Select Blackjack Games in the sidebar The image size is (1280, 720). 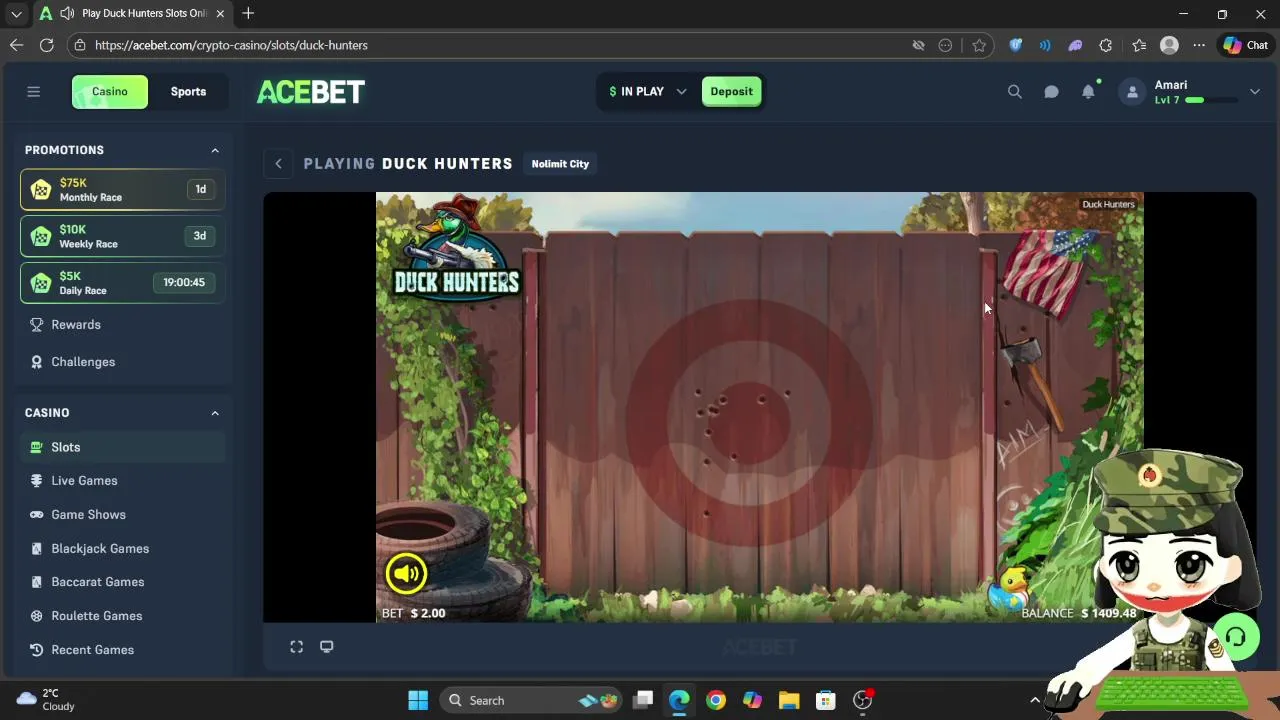coord(122,549)
